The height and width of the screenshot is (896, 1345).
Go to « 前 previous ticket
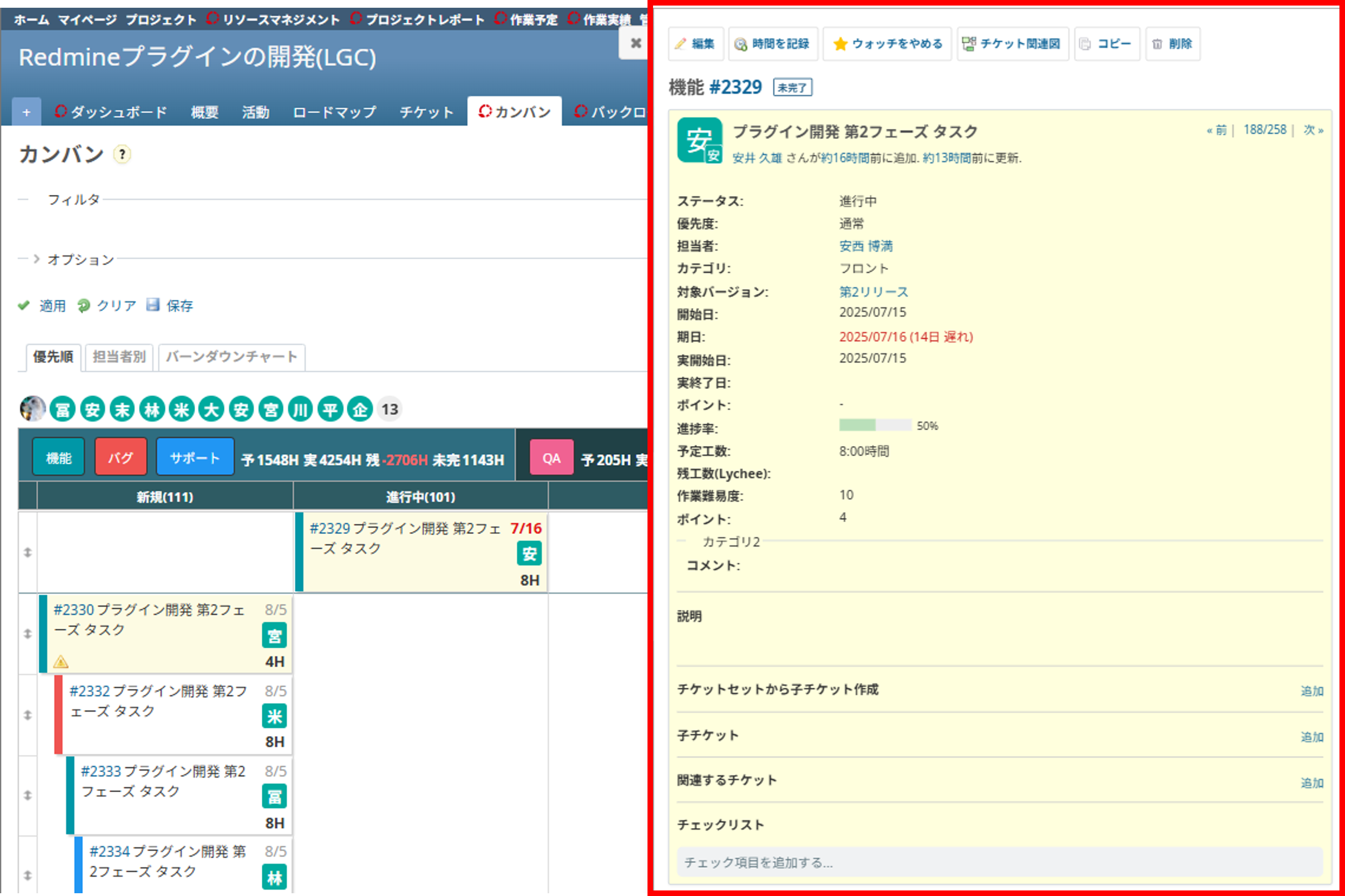click(x=1217, y=131)
